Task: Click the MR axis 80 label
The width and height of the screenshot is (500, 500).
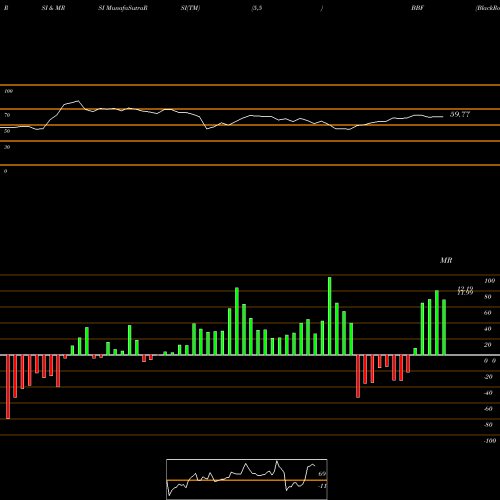Action: 487,297
